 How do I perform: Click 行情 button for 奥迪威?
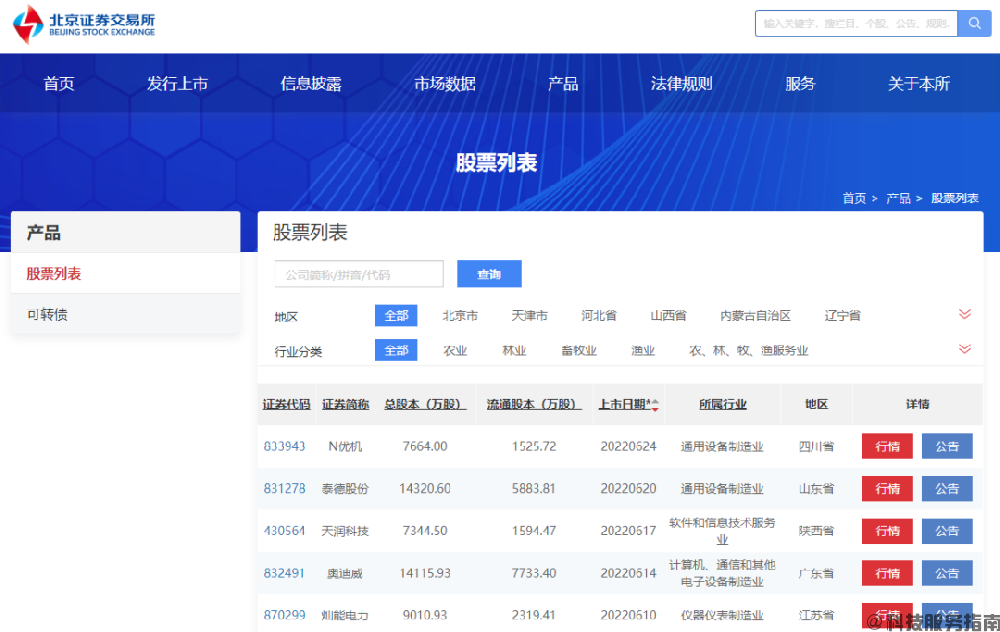[887, 573]
